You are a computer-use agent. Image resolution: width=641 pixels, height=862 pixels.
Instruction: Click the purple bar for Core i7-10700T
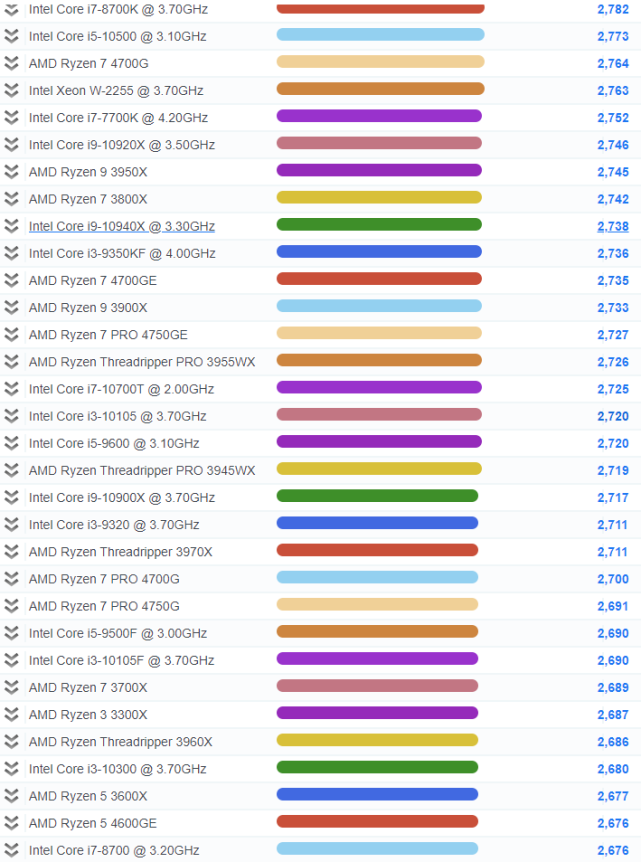pos(379,388)
